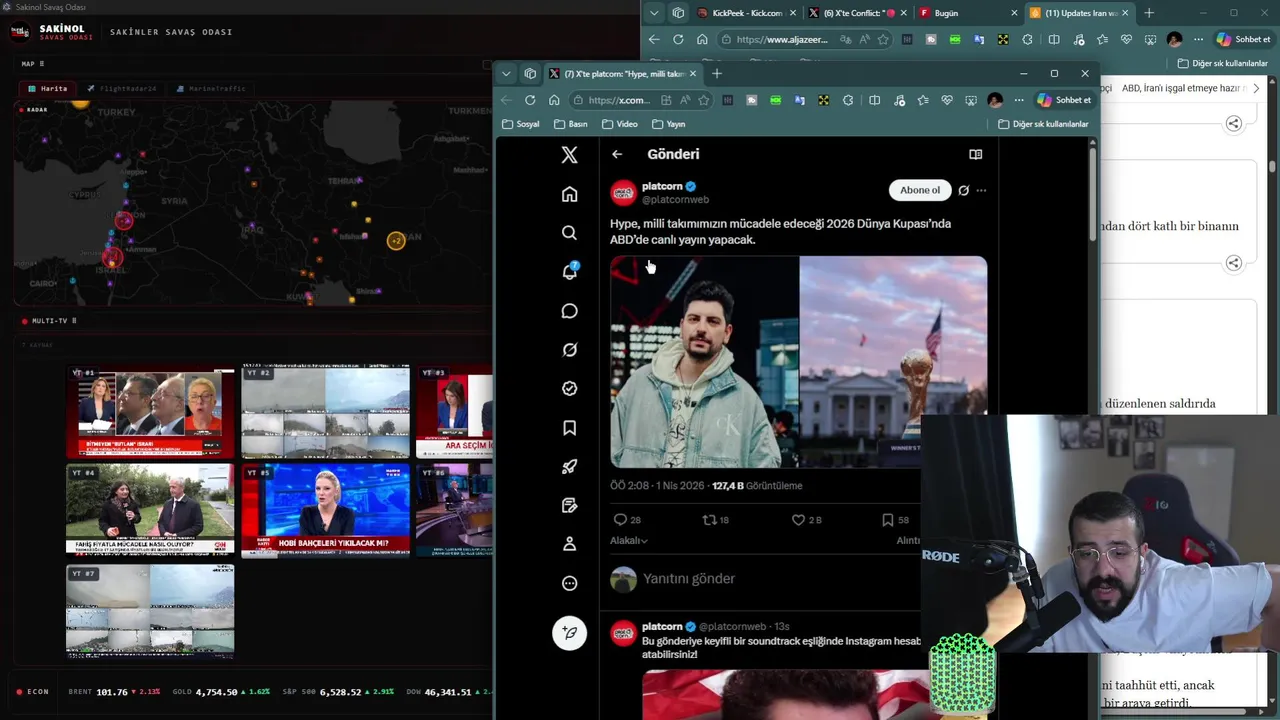
Task: Click the X logo in sidebar
Action: pyautogui.click(x=569, y=155)
